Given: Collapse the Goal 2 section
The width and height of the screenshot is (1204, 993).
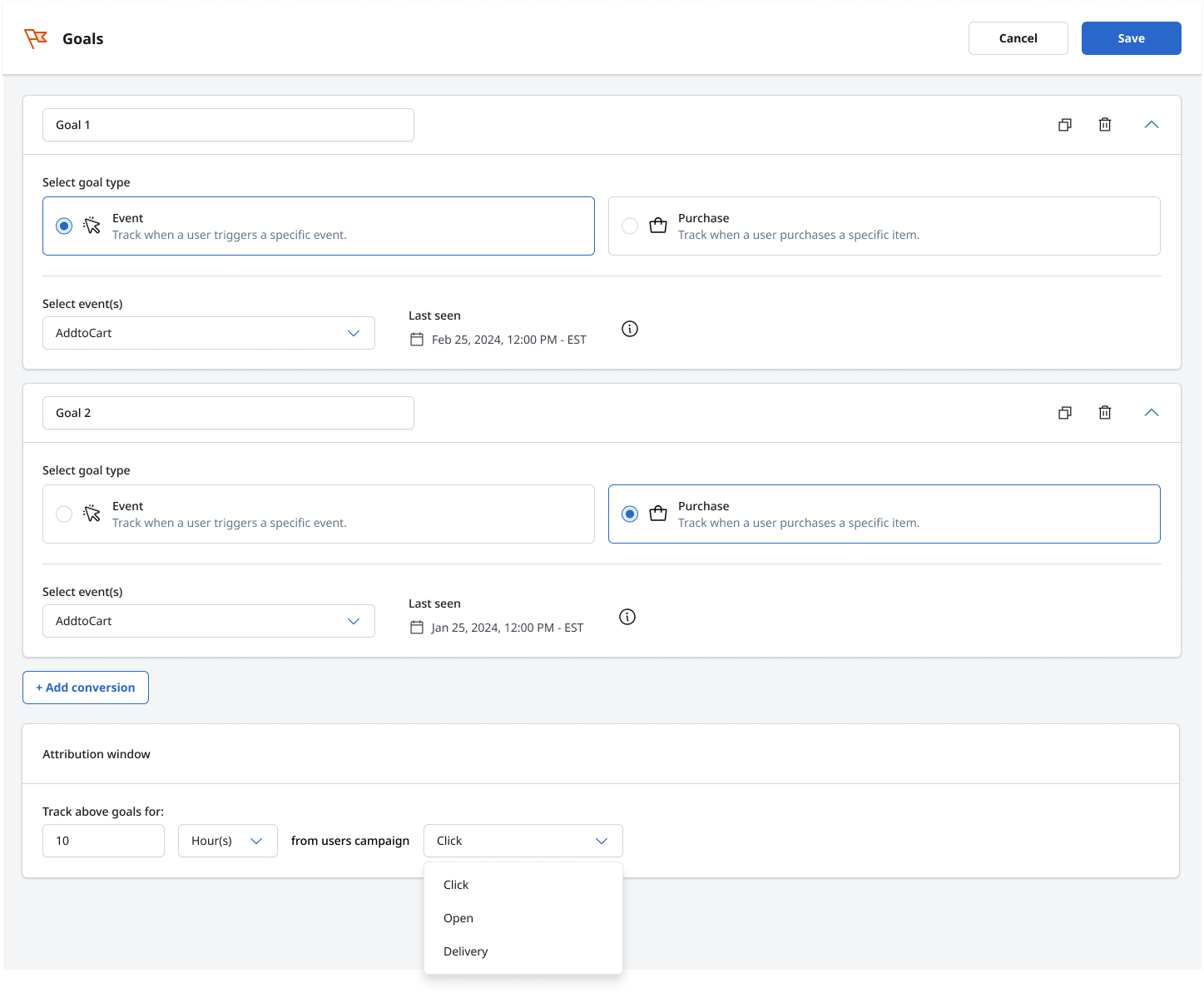Looking at the screenshot, I should [1152, 413].
